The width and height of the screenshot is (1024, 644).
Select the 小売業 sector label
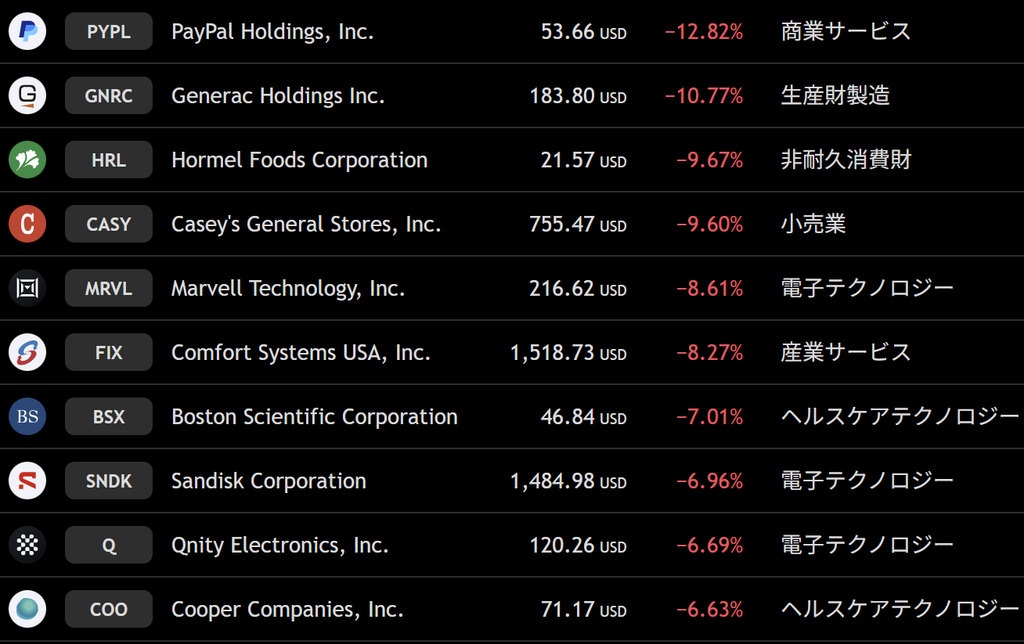tap(813, 224)
